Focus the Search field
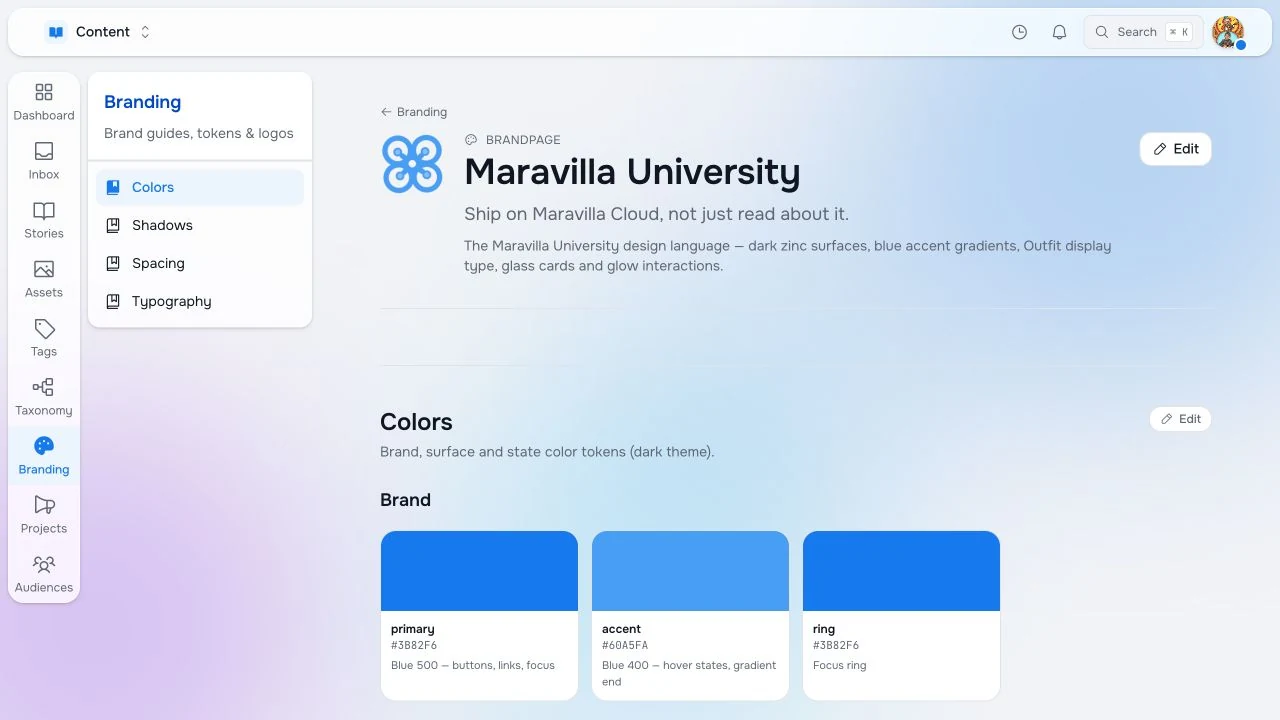 click(x=1144, y=32)
